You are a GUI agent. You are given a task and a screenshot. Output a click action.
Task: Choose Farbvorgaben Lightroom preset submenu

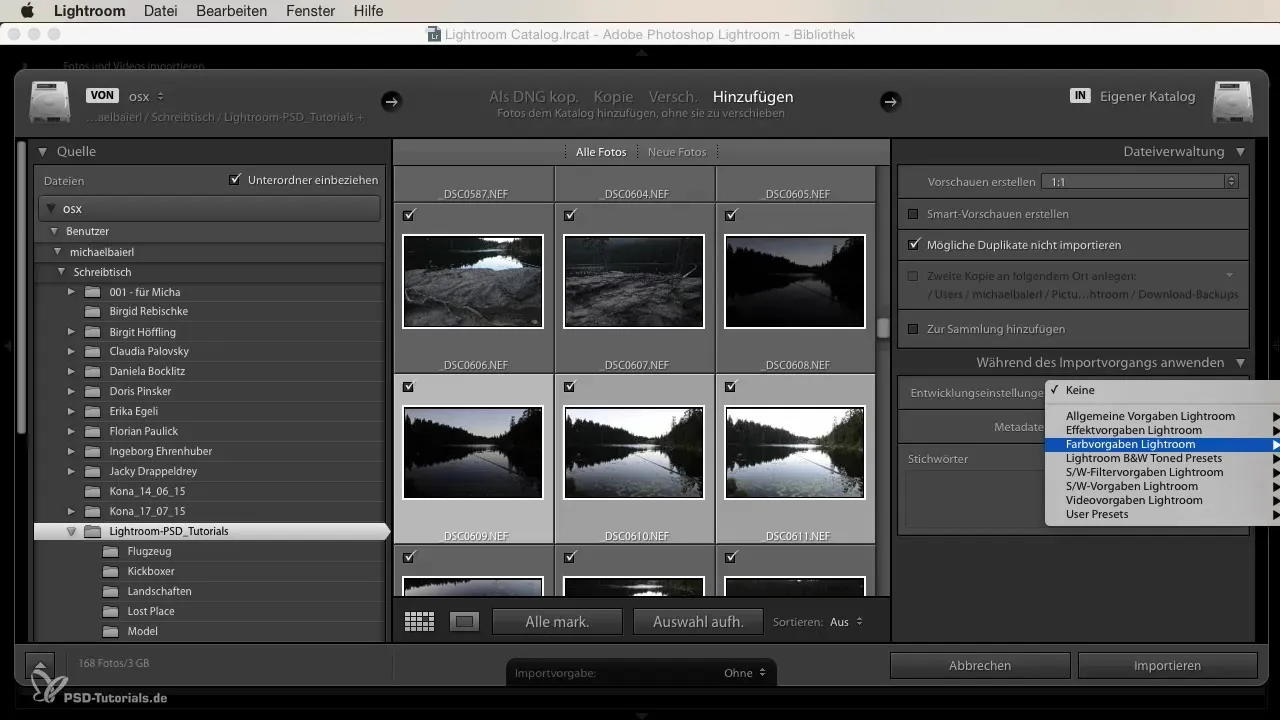click(1162, 444)
